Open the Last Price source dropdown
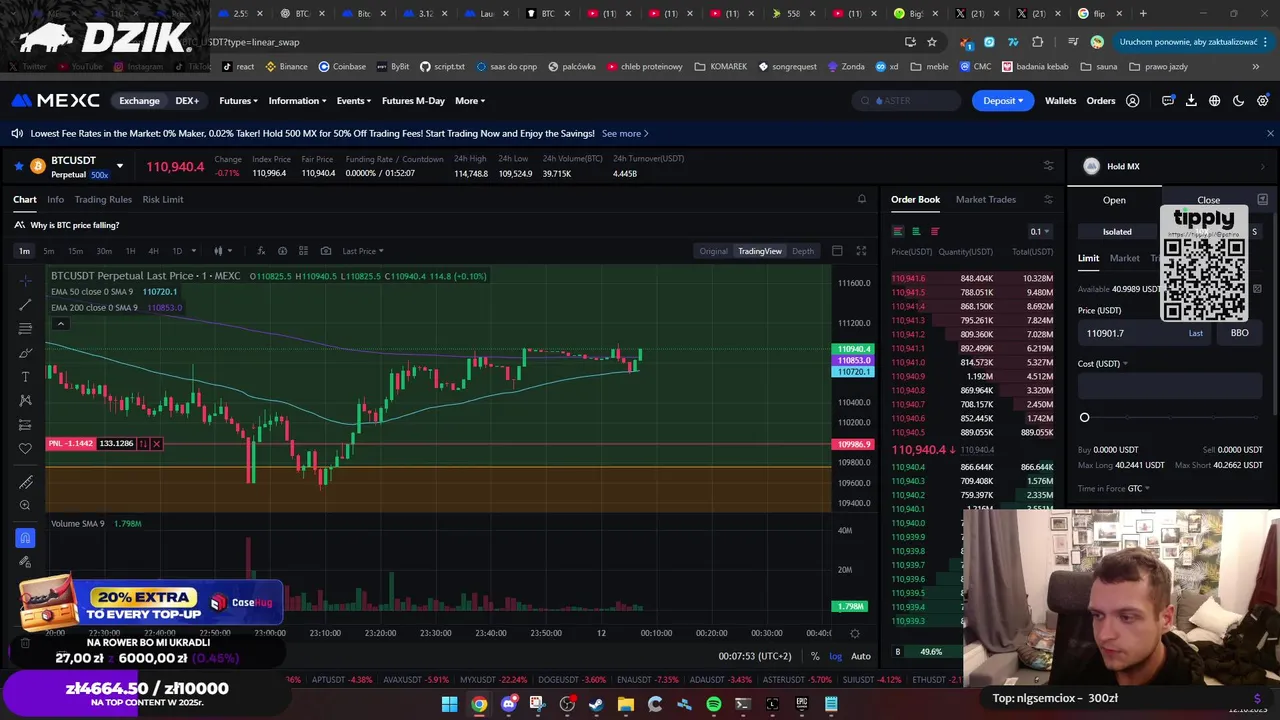This screenshot has height=720, width=1280. click(x=363, y=251)
